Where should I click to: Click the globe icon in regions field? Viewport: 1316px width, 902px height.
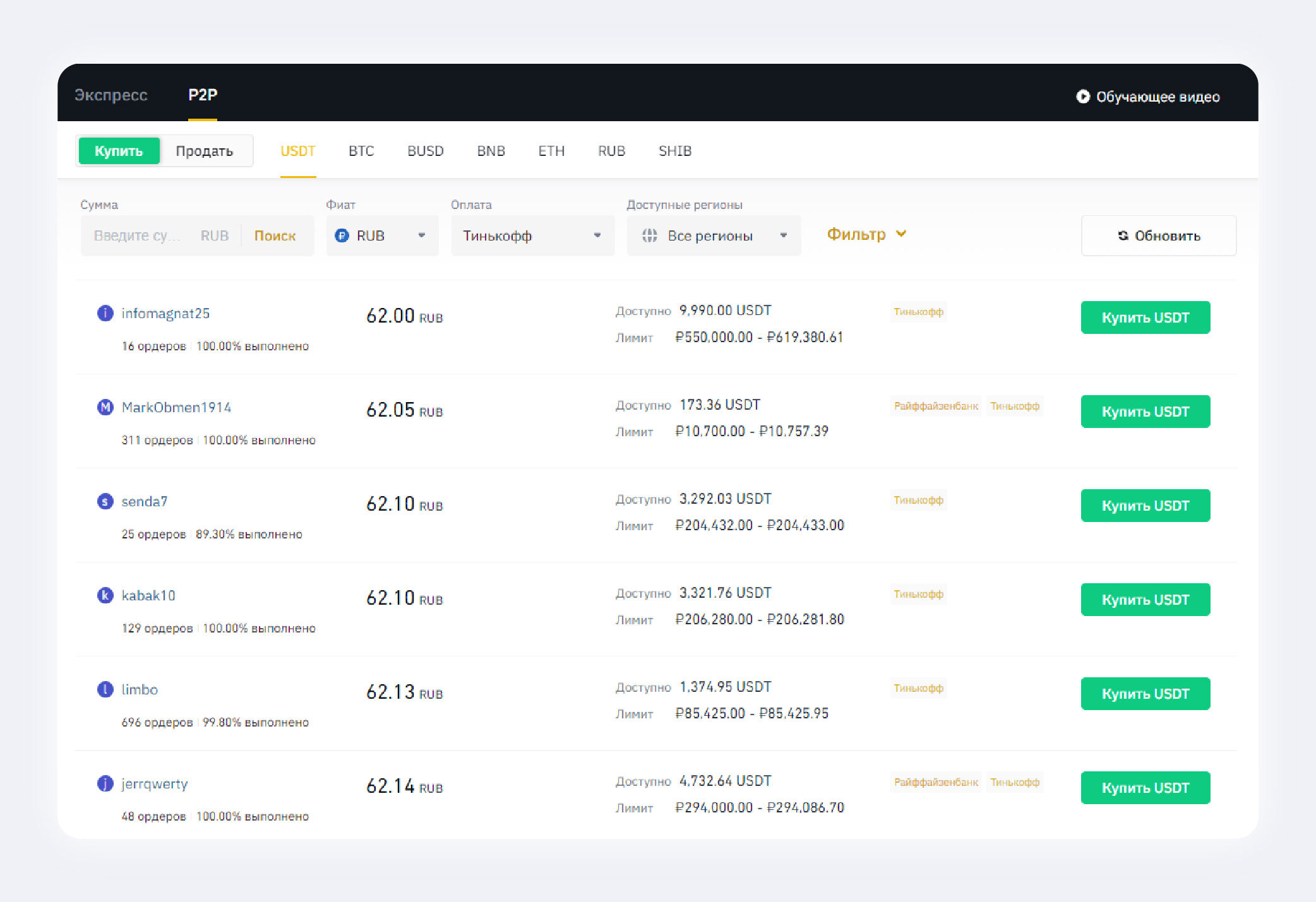(649, 235)
